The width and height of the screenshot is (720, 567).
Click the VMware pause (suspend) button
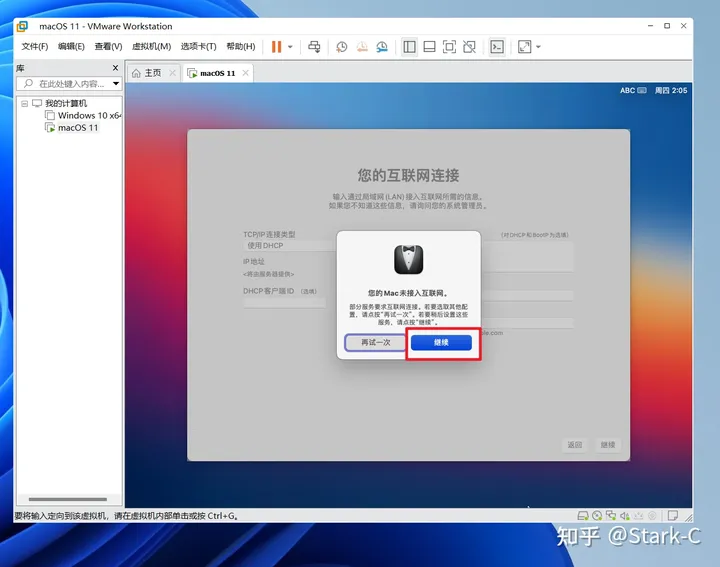point(276,46)
